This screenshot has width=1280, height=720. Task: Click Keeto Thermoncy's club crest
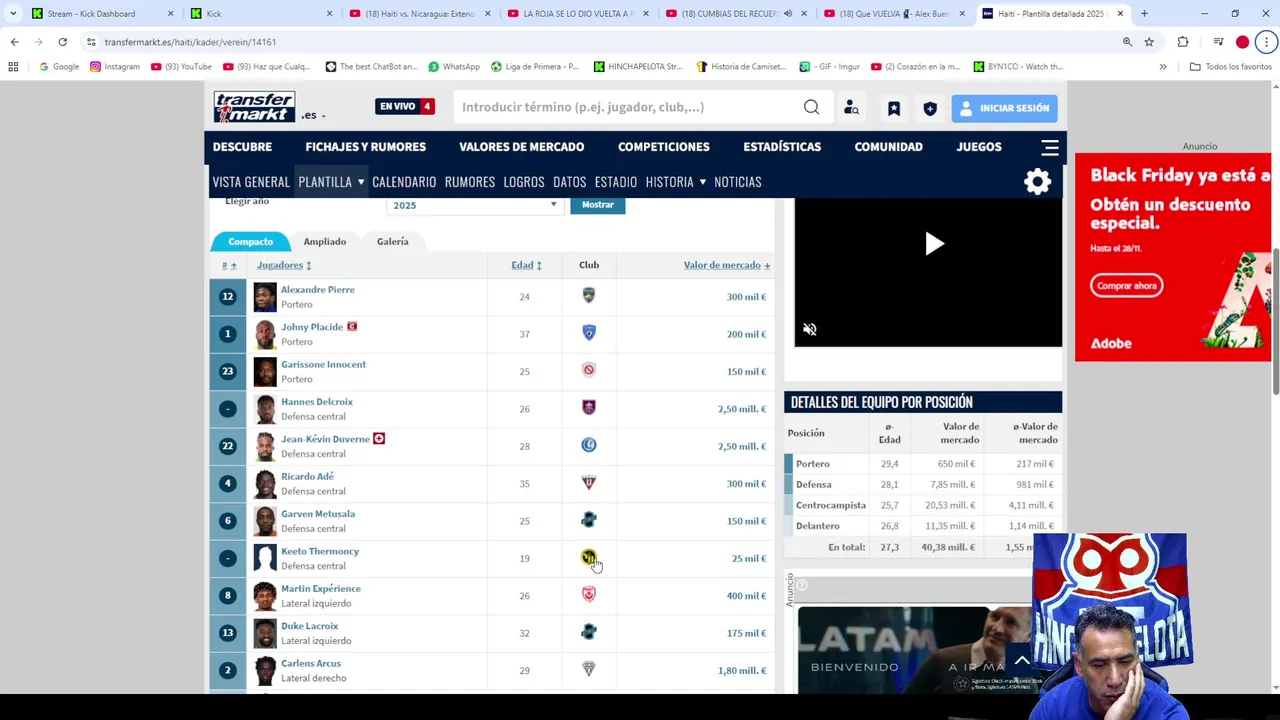pos(589,558)
